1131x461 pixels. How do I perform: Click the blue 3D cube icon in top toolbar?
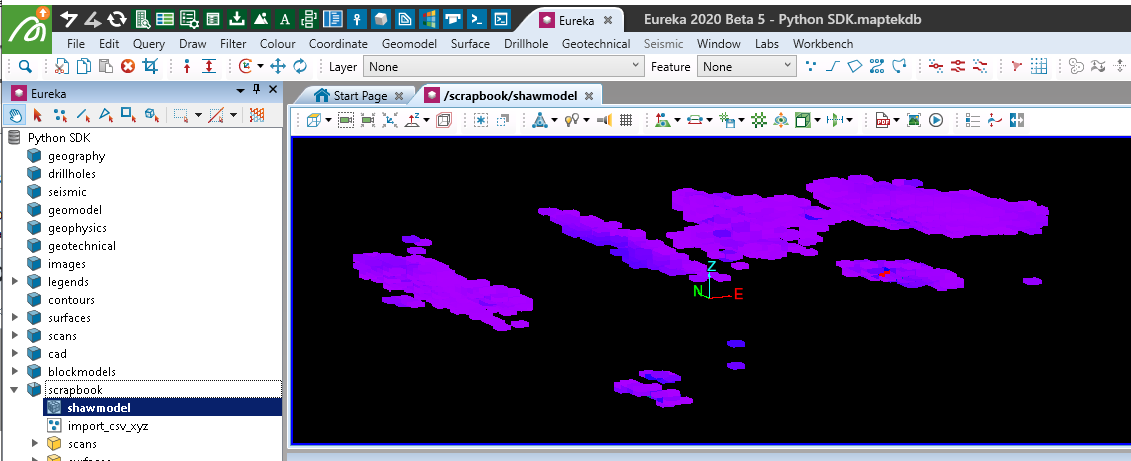(382, 19)
